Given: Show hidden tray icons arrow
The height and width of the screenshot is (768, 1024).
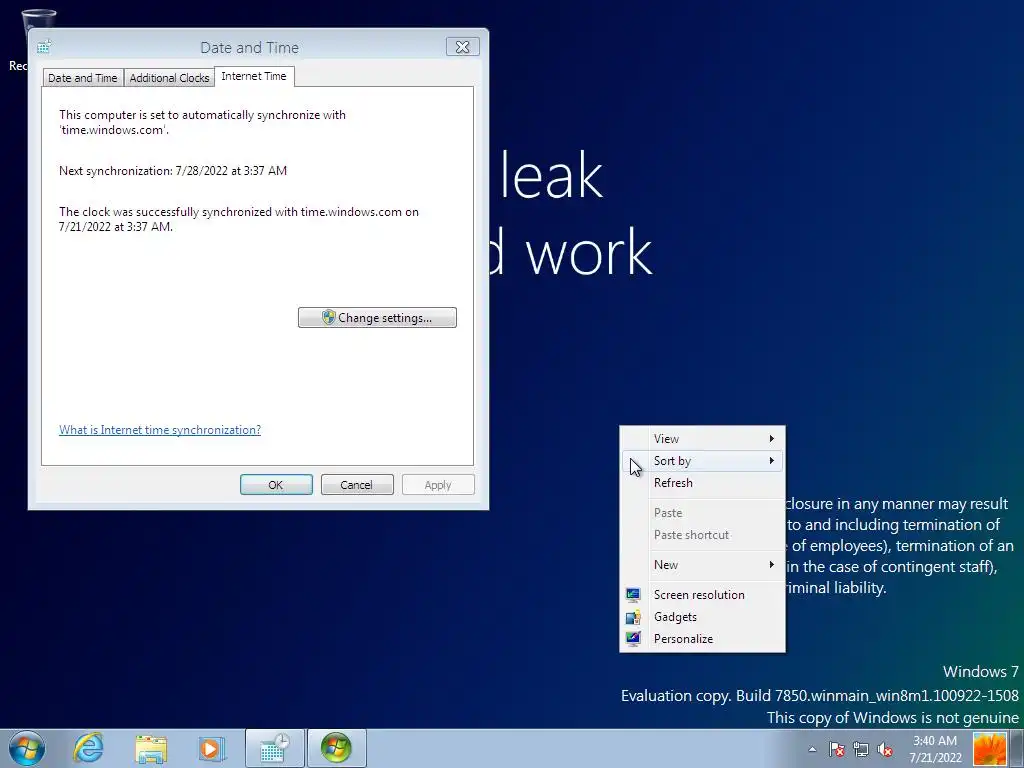Looking at the screenshot, I should [812, 749].
